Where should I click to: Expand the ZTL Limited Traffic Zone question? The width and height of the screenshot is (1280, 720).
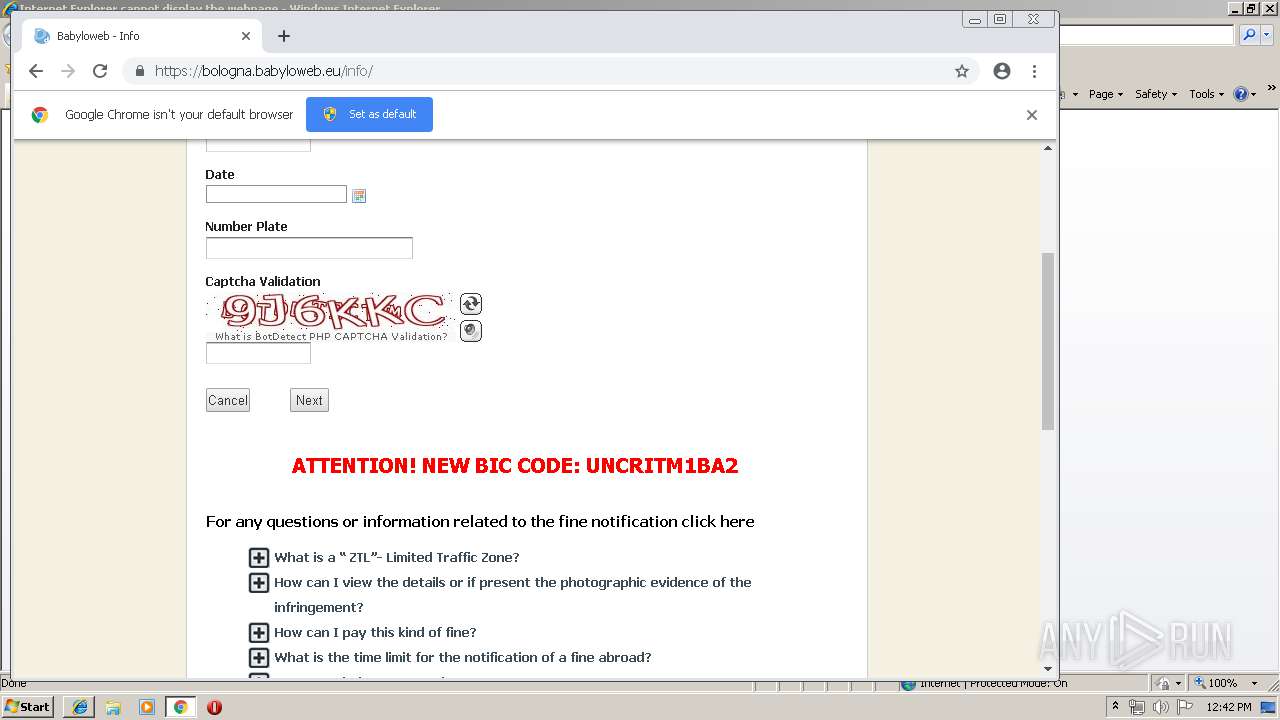coord(259,558)
